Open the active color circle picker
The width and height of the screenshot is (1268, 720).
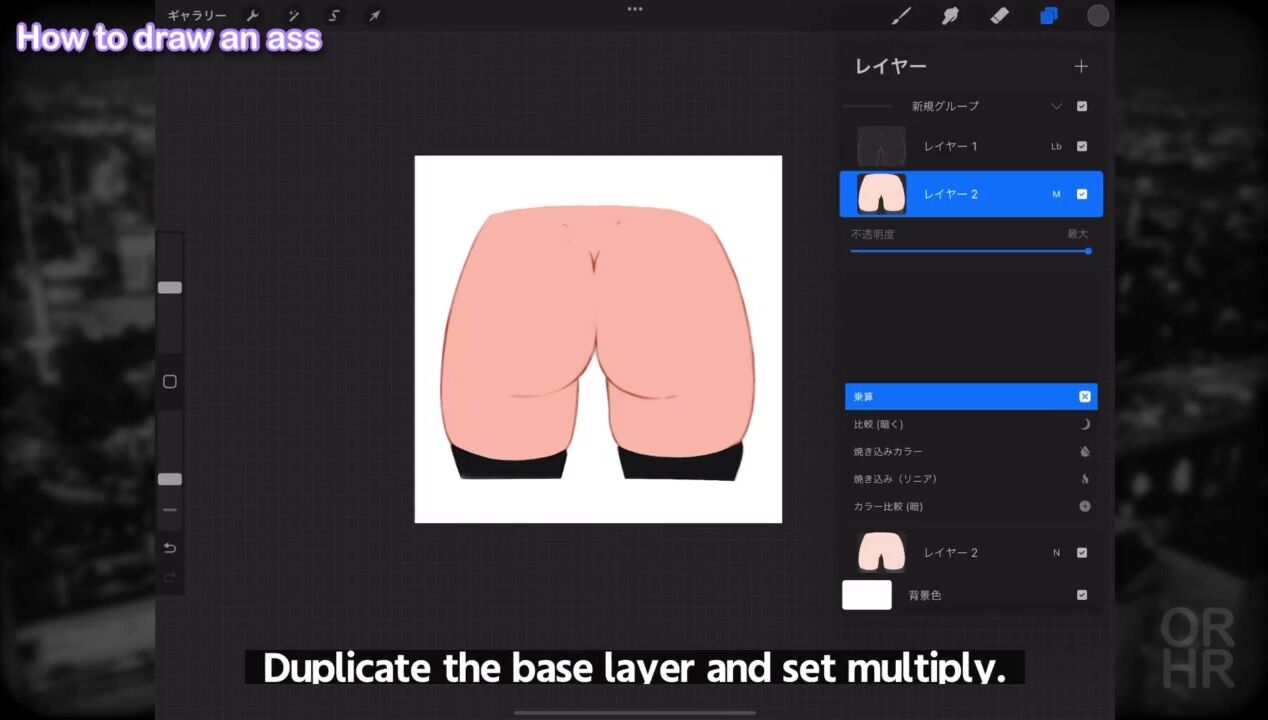[x=1098, y=16]
